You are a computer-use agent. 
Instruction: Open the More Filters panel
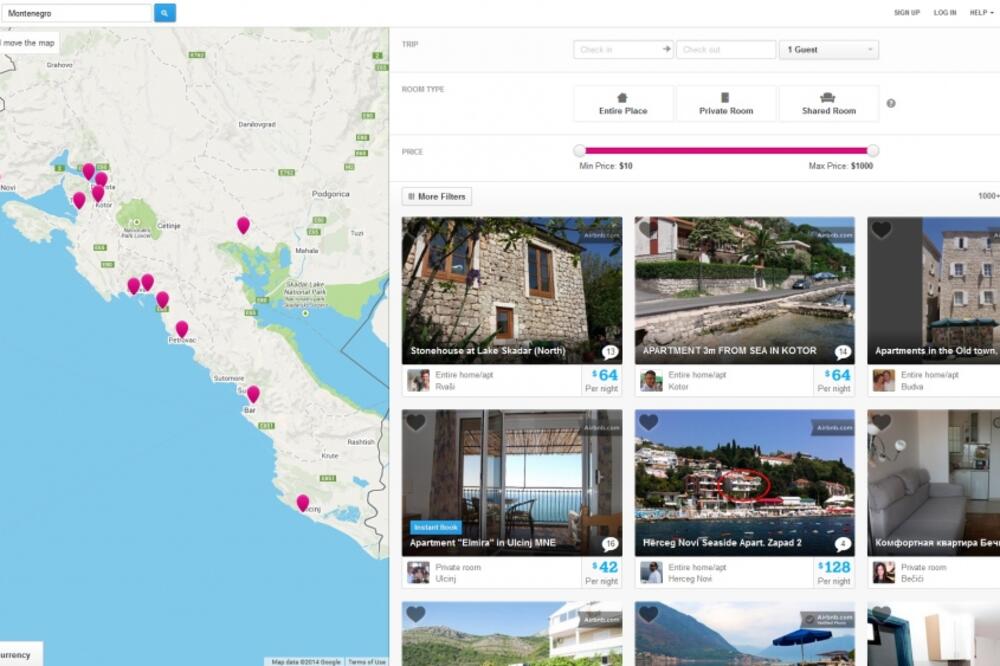coord(436,196)
